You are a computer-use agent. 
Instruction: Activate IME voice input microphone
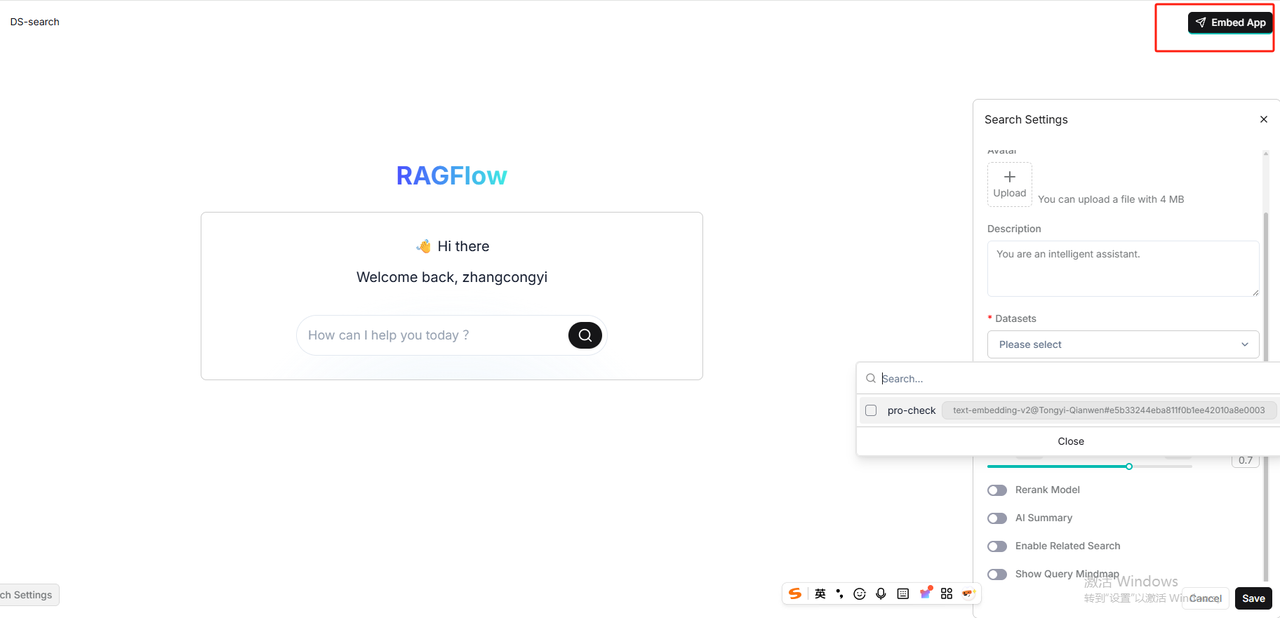[881, 594]
